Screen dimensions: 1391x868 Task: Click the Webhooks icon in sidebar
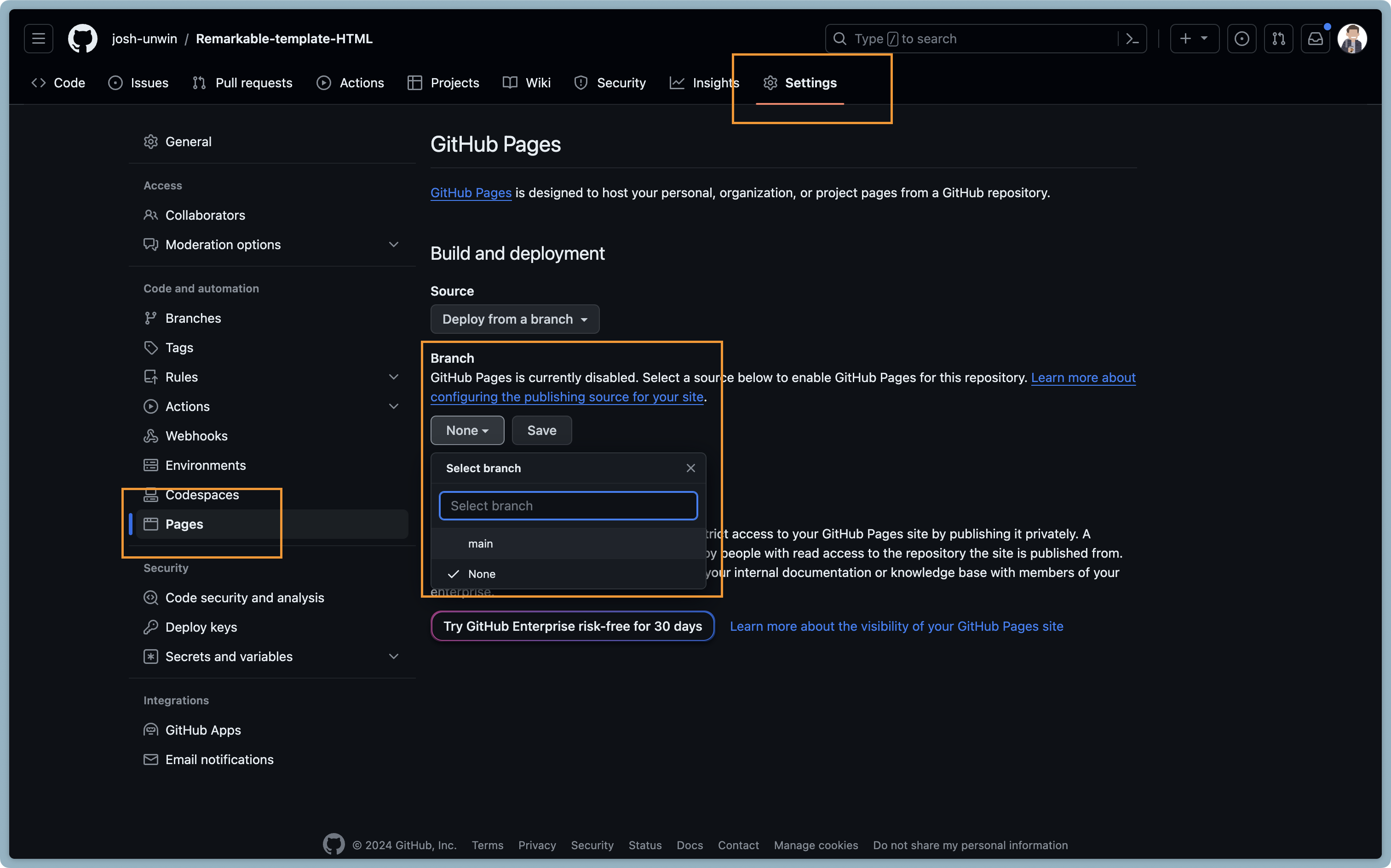[150, 436]
